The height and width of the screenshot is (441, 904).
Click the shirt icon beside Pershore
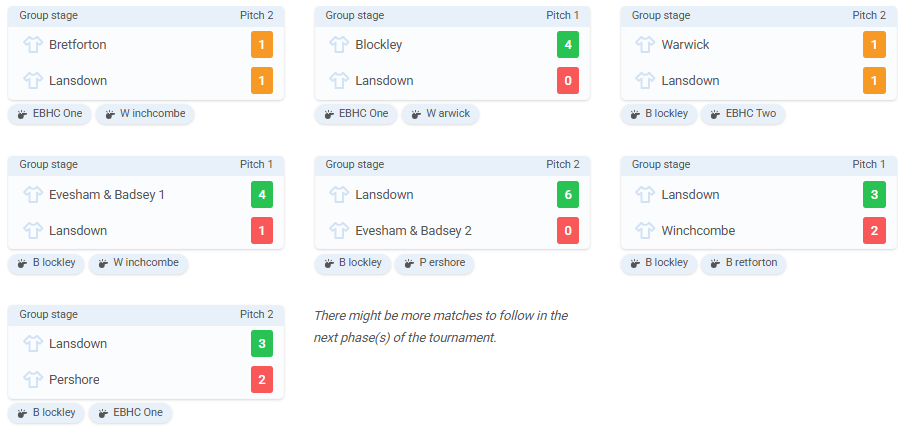(x=33, y=379)
